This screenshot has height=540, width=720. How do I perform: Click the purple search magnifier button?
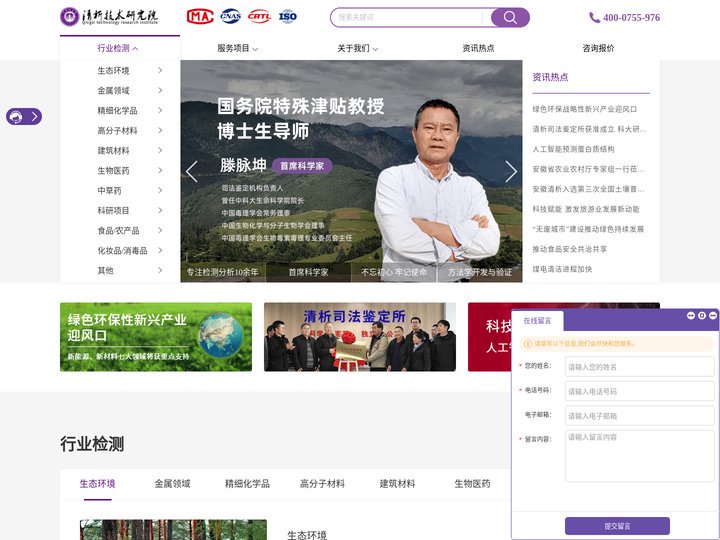(x=510, y=17)
